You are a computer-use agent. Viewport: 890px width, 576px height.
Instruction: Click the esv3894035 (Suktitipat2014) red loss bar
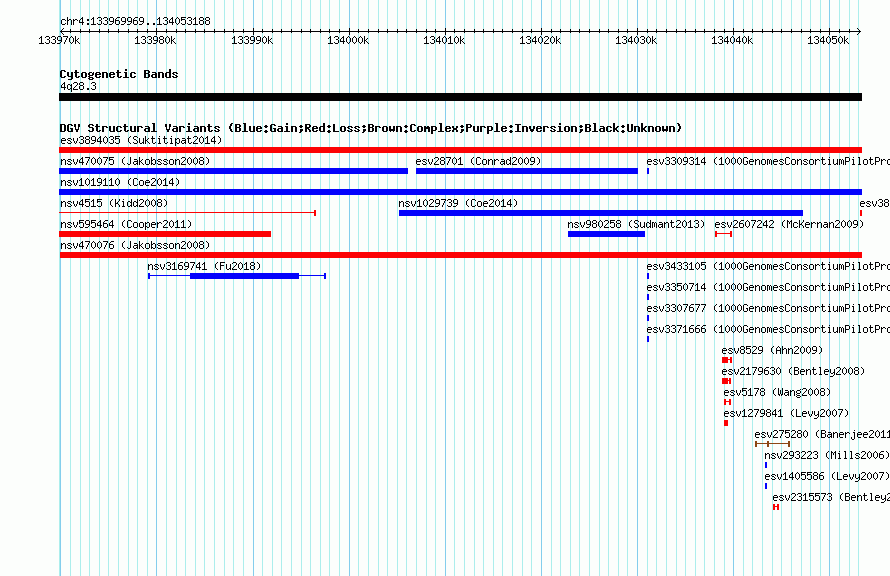(x=460, y=150)
